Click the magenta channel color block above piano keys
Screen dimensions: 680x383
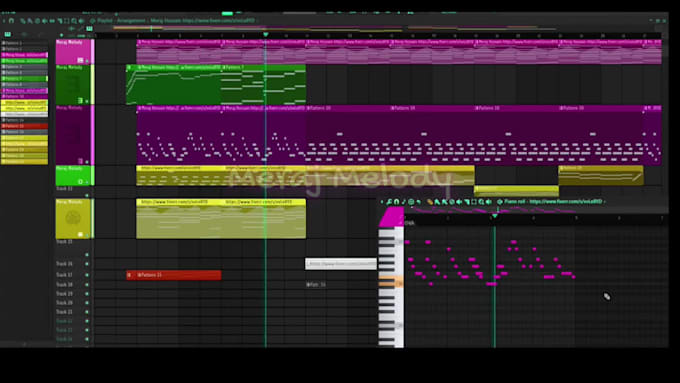click(x=392, y=217)
